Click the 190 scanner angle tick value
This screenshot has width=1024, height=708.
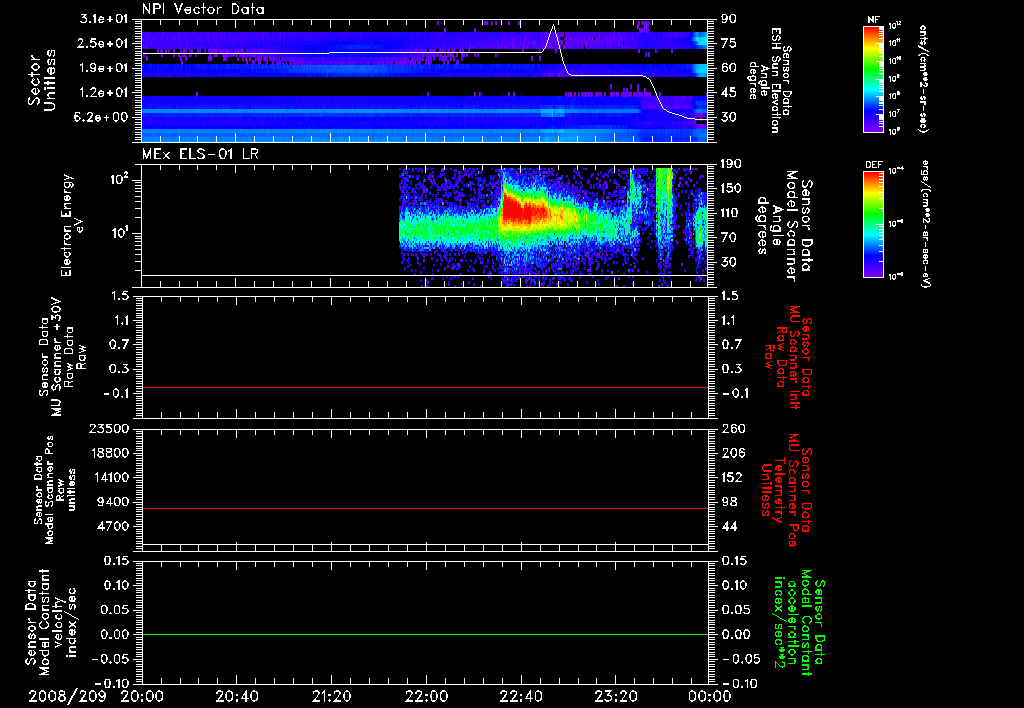tap(732, 164)
